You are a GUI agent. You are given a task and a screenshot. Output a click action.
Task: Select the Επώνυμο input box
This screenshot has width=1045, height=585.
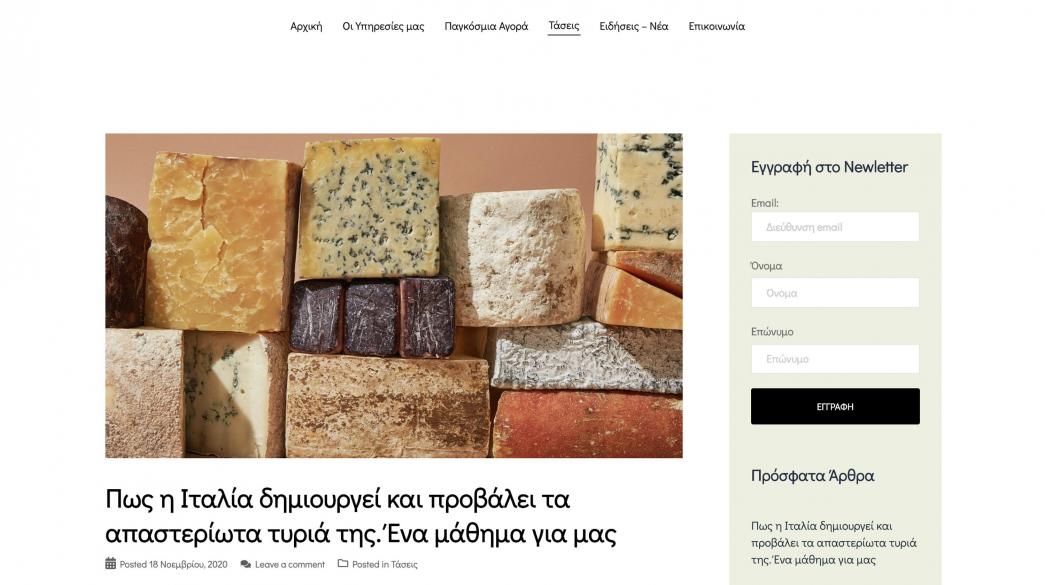(x=835, y=359)
